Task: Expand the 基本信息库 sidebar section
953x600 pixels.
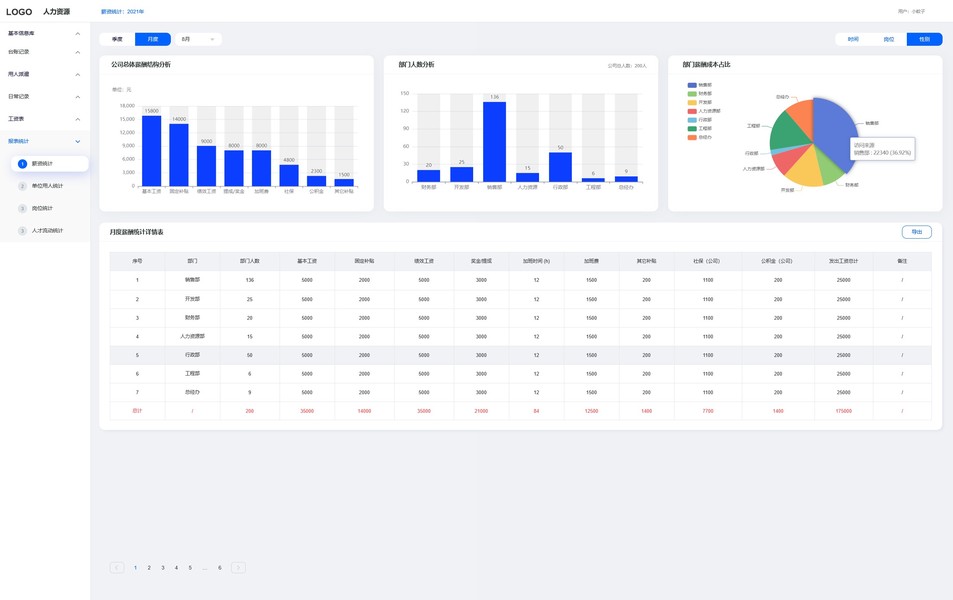Action: pyautogui.click(x=45, y=33)
